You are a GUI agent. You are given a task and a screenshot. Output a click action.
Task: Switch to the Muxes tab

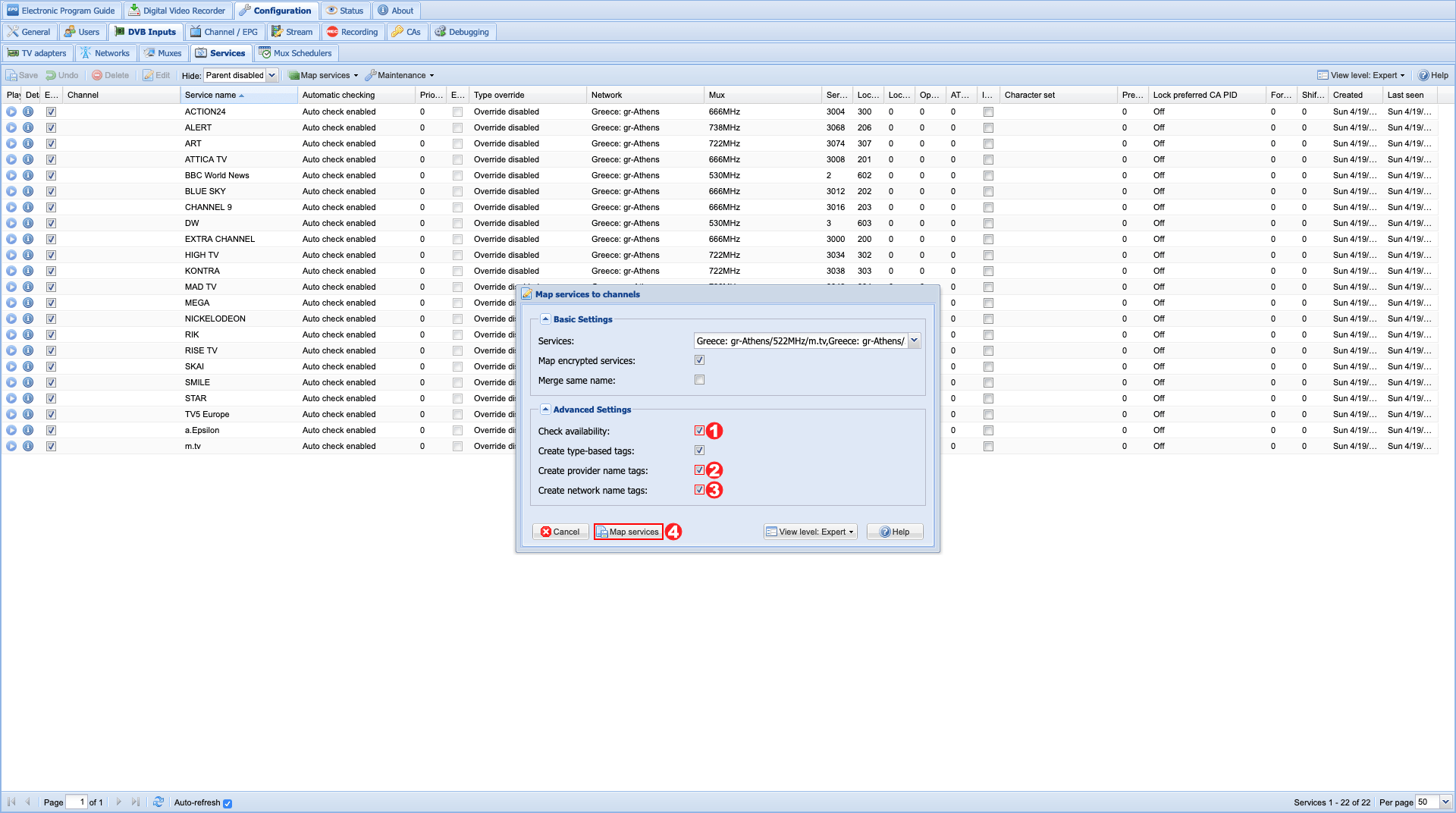tap(163, 53)
